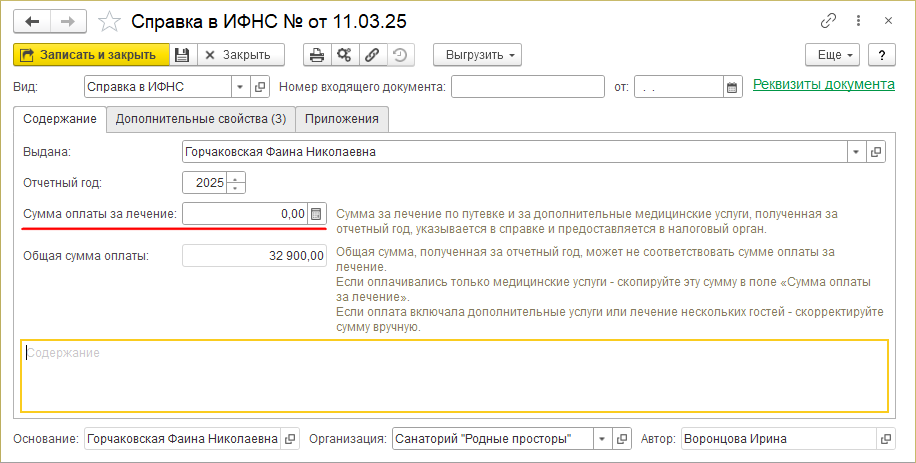This screenshot has height=463, width=916.
Task: Open the three-dot menu in title bar
Action: point(858,22)
